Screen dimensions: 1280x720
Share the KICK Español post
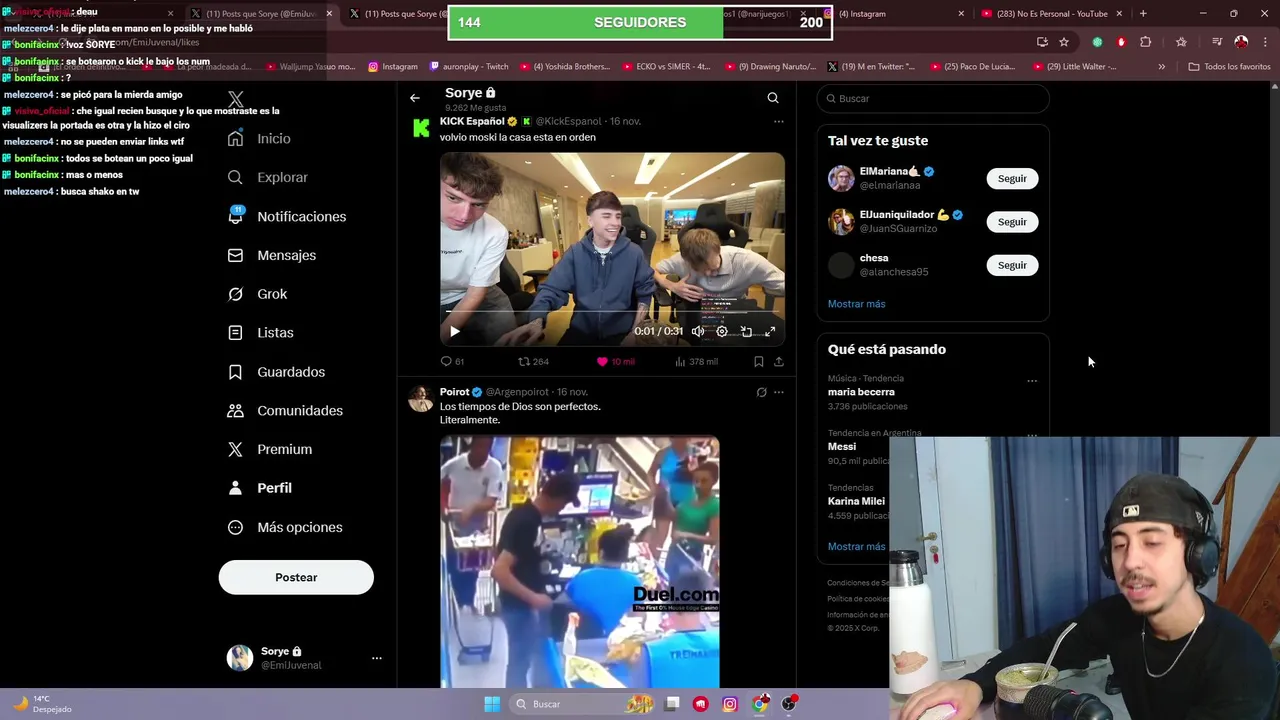(x=779, y=361)
